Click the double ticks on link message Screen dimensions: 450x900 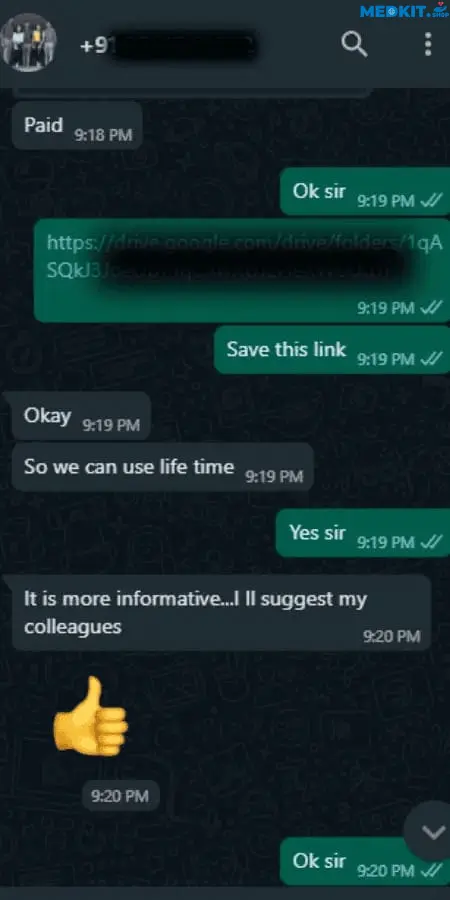[x=431, y=308]
